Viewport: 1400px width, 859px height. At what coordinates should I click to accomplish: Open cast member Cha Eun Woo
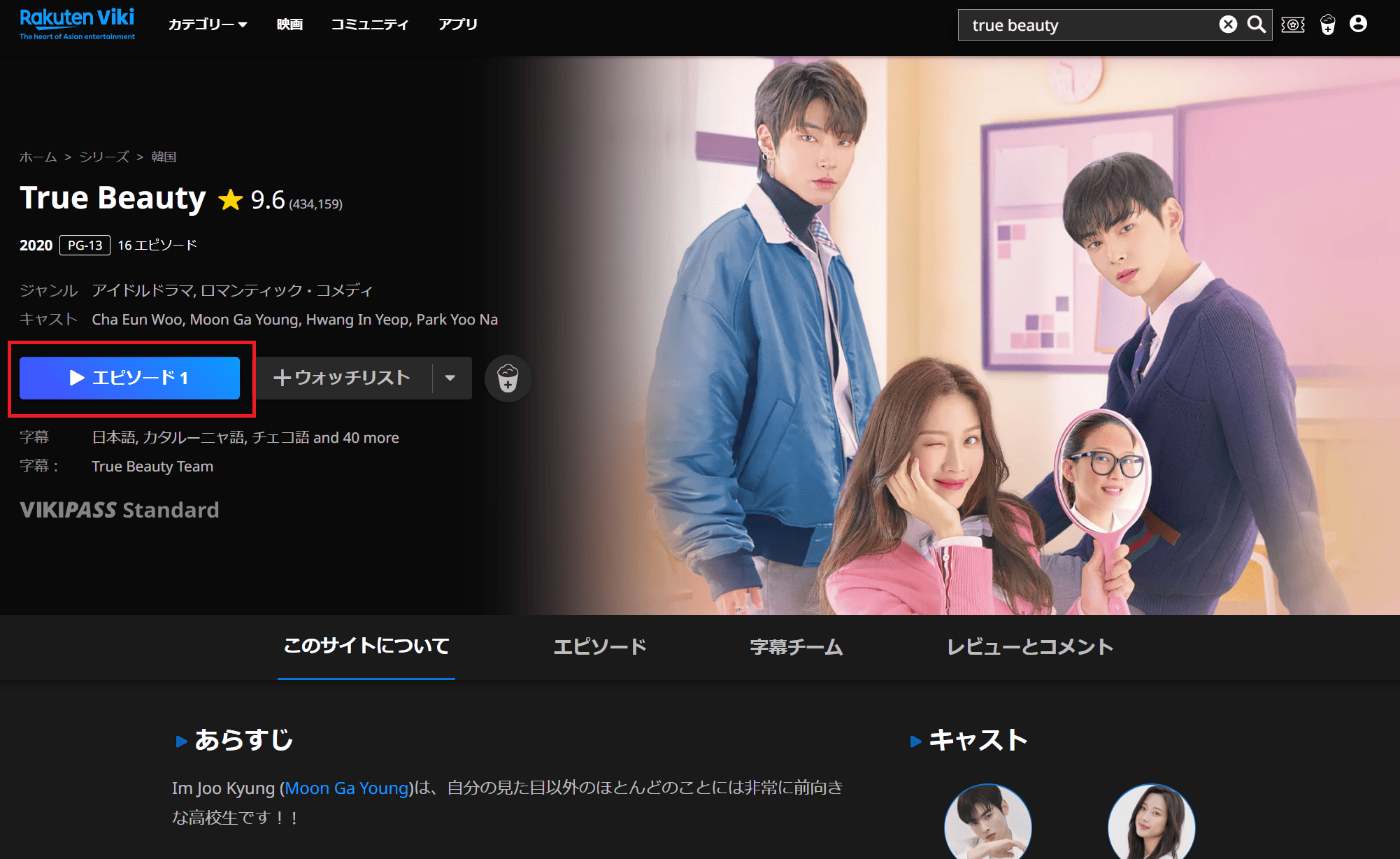coord(137,320)
